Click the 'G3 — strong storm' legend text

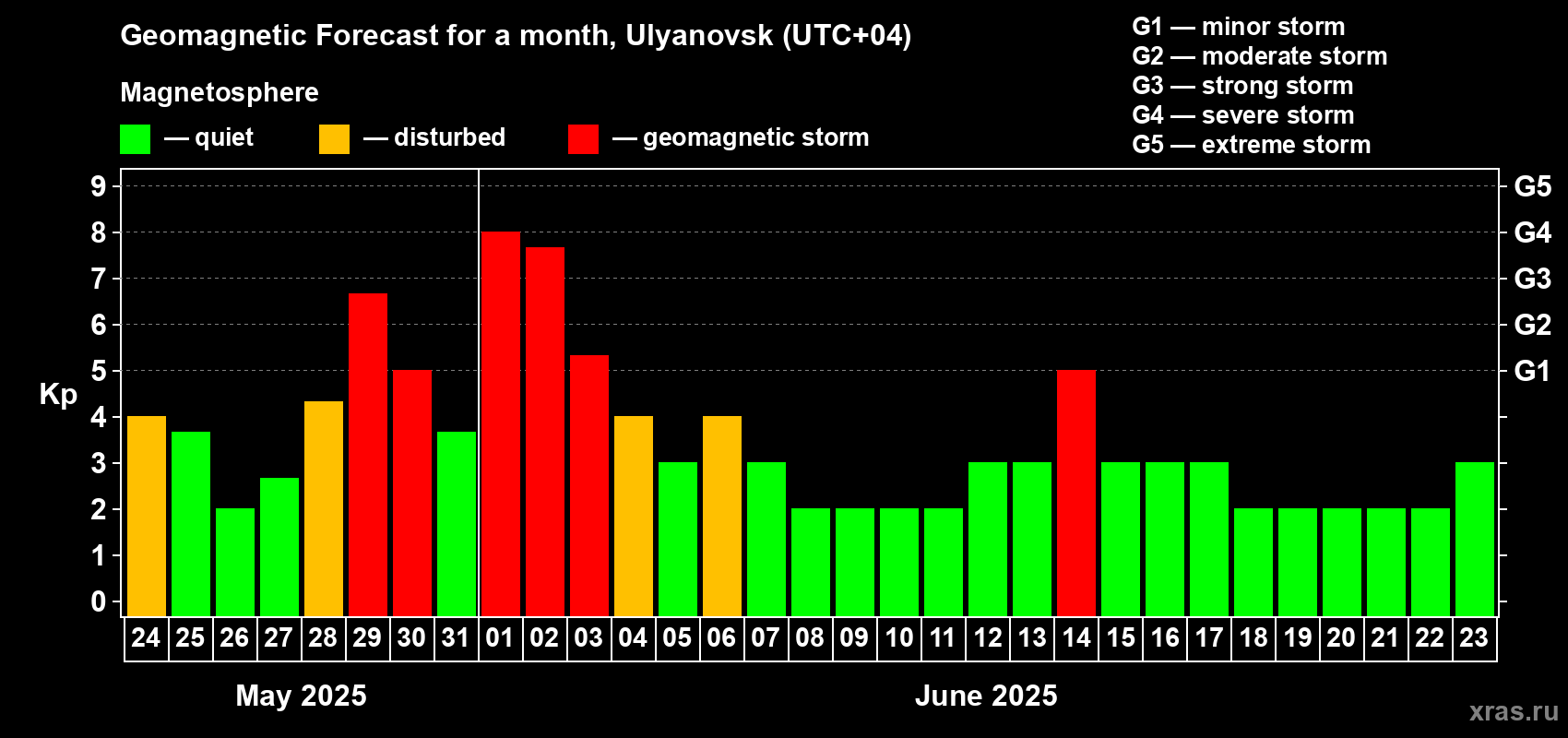pyautogui.click(x=1242, y=86)
